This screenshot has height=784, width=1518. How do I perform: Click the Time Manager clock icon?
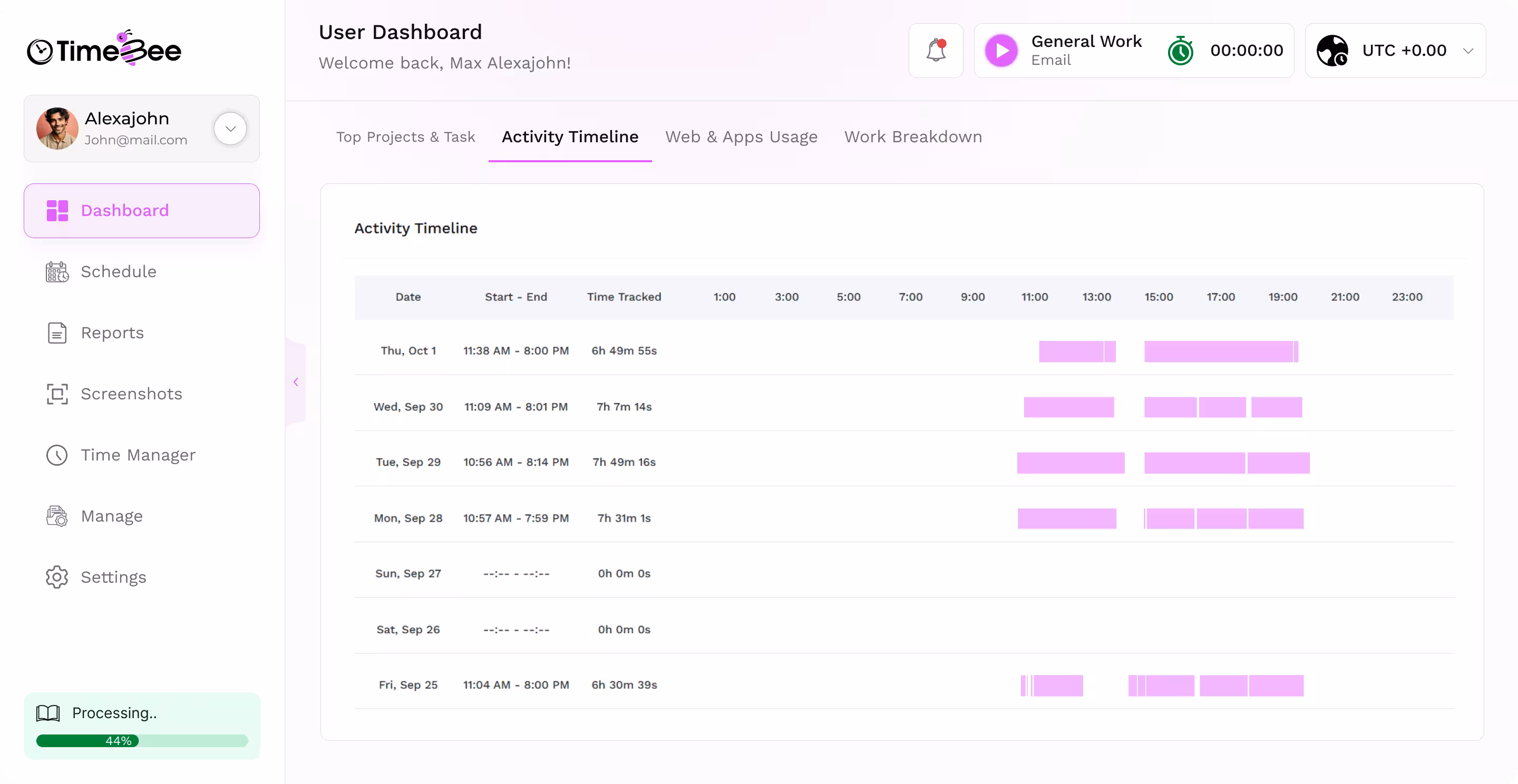(x=57, y=455)
